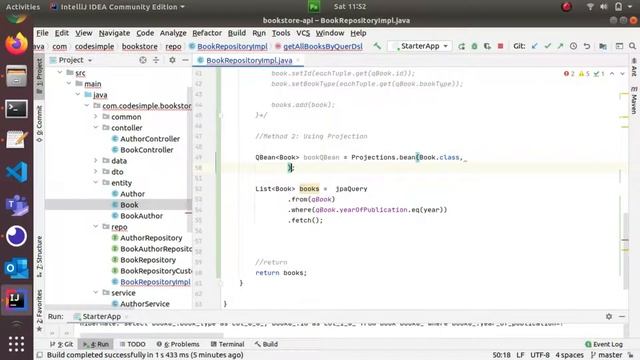Rerun StarterApp with the run icon
640x360 pixels.
click(461, 47)
